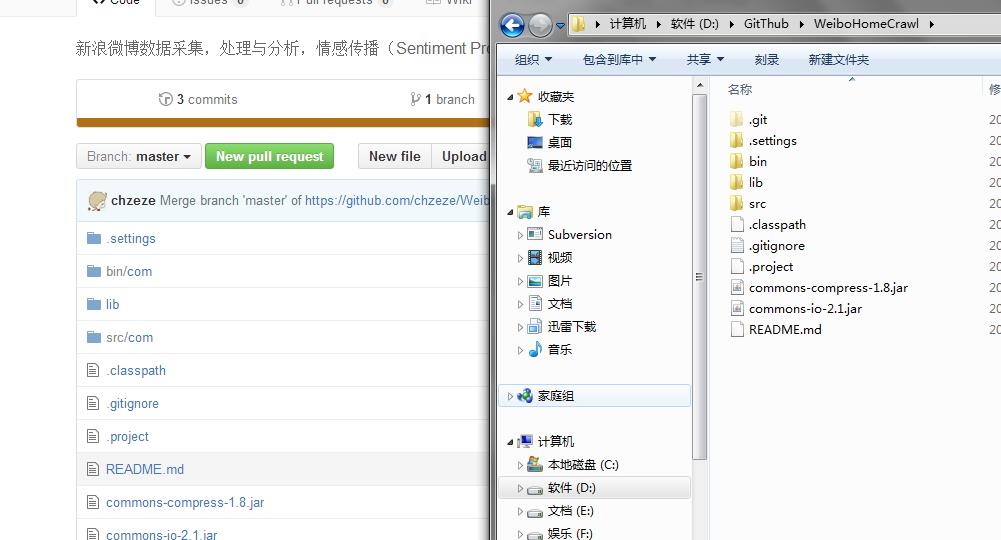Click the New file button on GitHub
The width and height of the screenshot is (1001, 540).
(x=395, y=156)
